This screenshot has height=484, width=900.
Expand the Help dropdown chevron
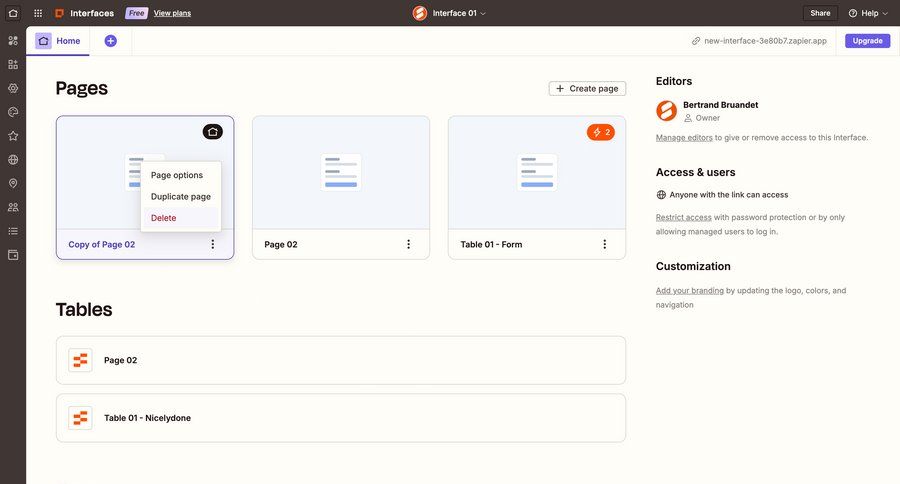[x=885, y=13]
